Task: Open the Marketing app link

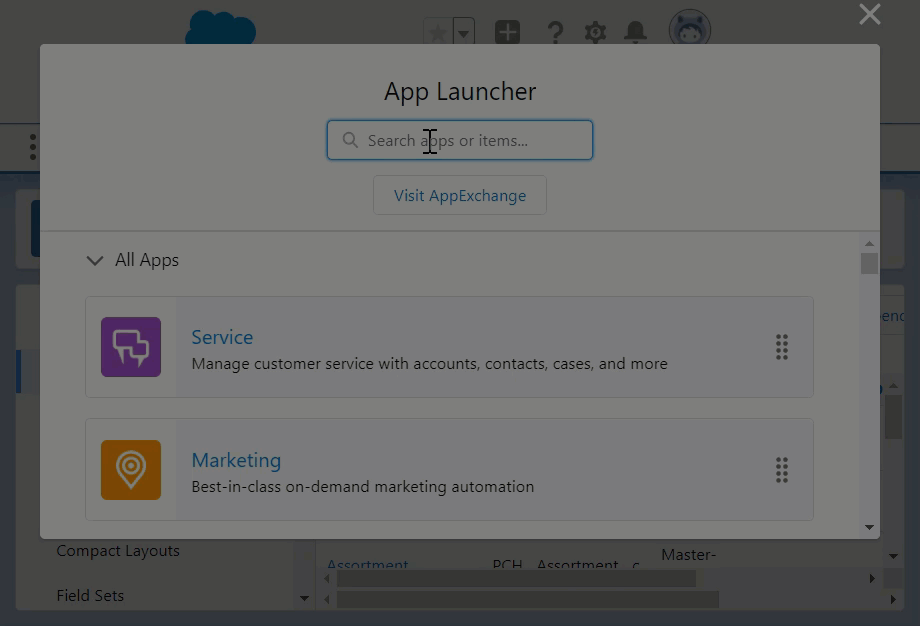Action: pyautogui.click(x=236, y=460)
